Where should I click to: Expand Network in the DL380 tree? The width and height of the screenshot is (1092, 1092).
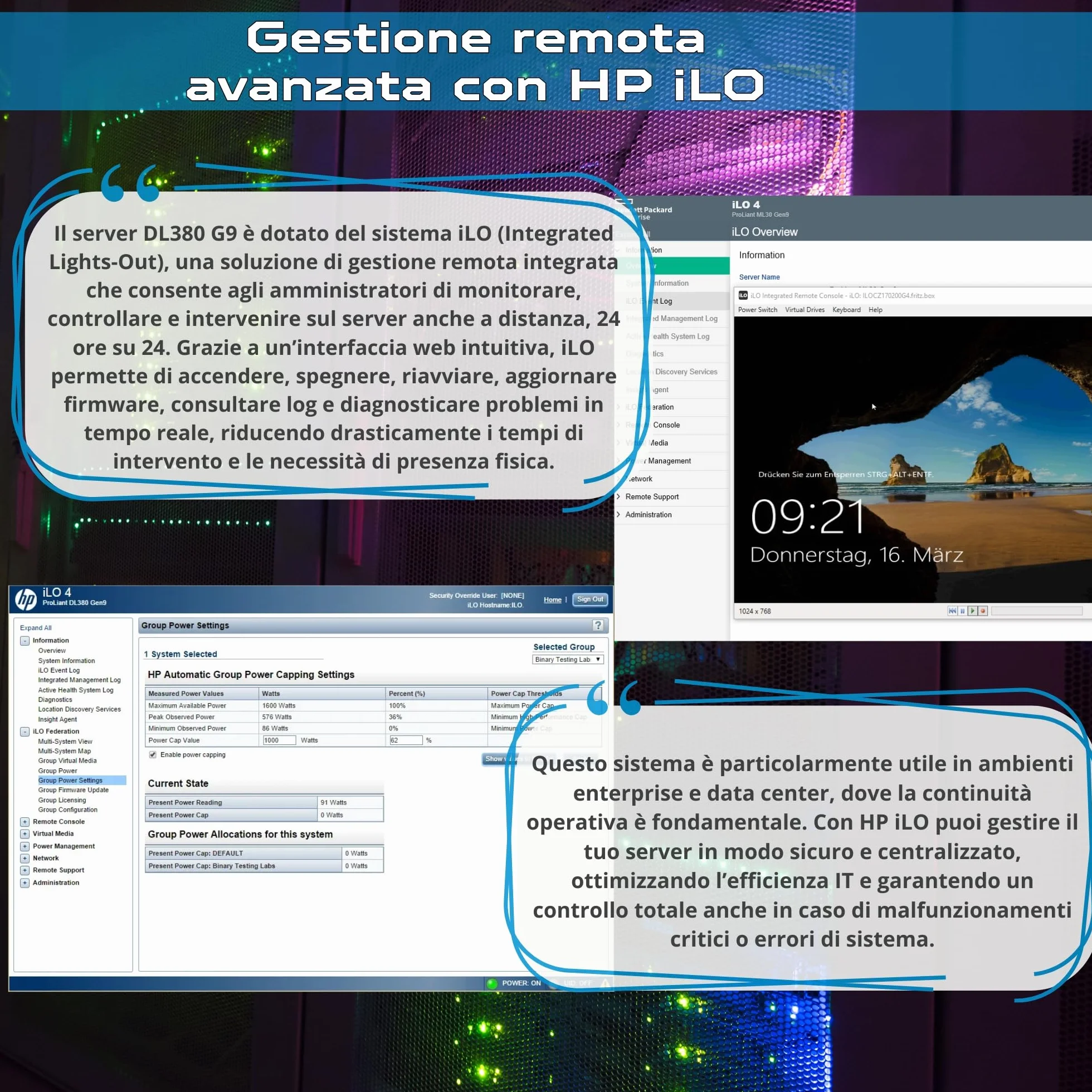25,858
